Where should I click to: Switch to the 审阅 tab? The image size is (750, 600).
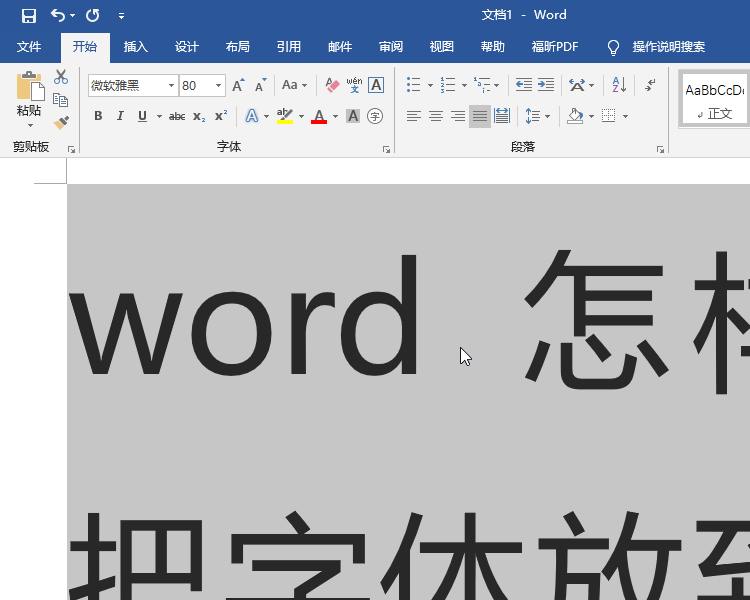pyautogui.click(x=391, y=47)
